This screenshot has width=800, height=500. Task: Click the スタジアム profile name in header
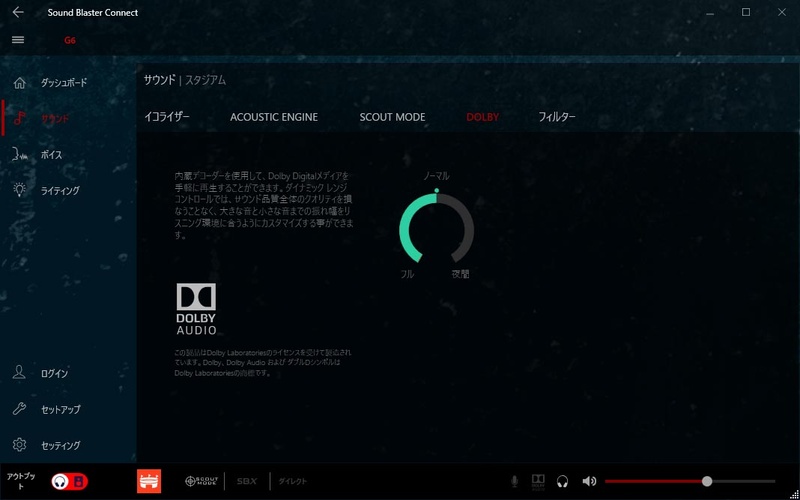(x=206, y=80)
